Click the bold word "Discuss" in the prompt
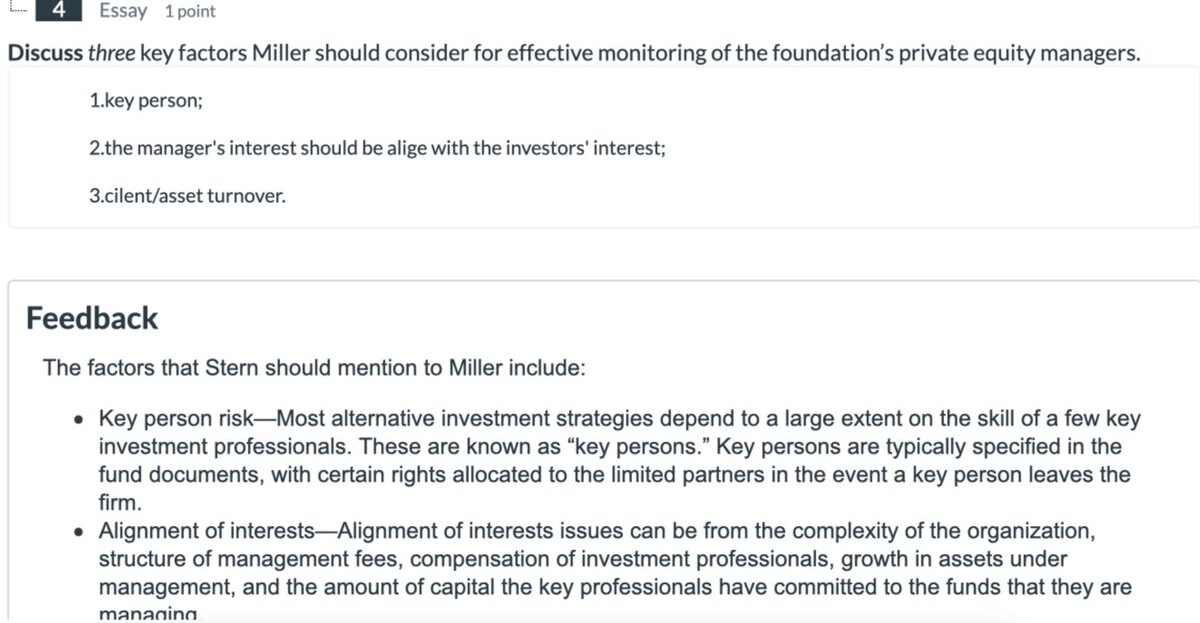This screenshot has height=623, width=1200. [x=45, y=53]
